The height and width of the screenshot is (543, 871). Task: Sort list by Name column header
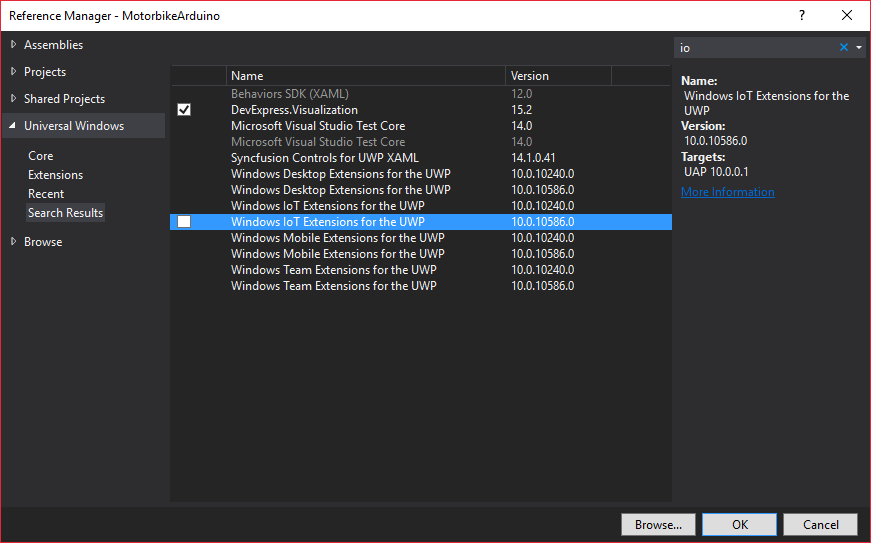click(366, 76)
